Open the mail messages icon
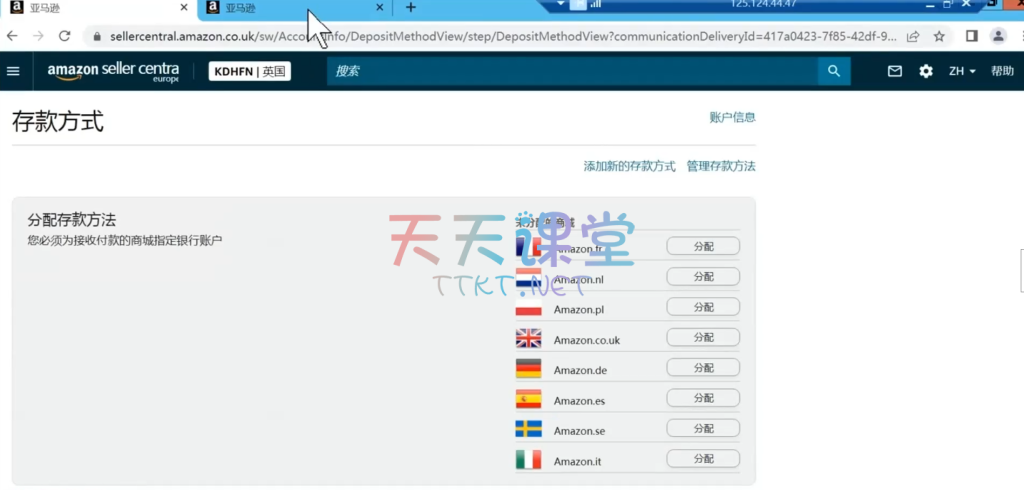 pyautogui.click(x=895, y=71)
